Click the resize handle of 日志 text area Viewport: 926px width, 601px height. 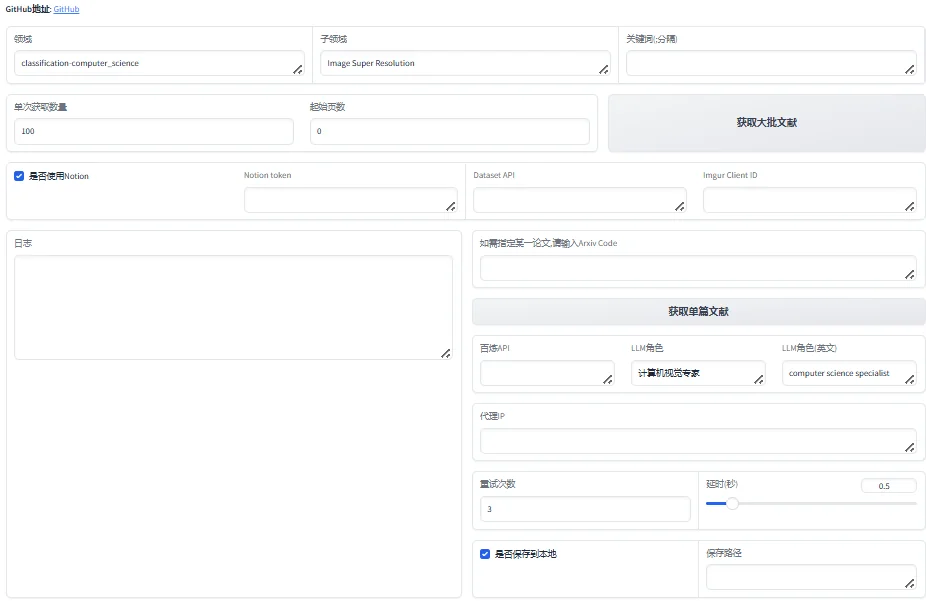[446, 353]
